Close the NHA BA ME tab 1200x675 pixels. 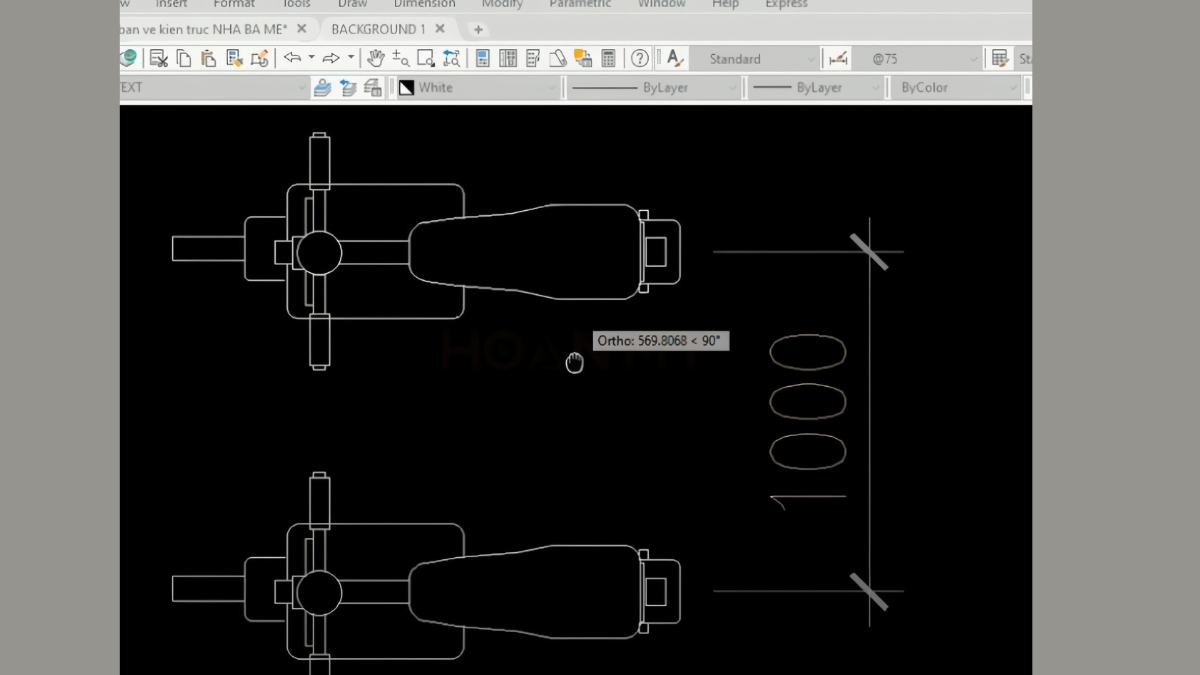[301, 29]
